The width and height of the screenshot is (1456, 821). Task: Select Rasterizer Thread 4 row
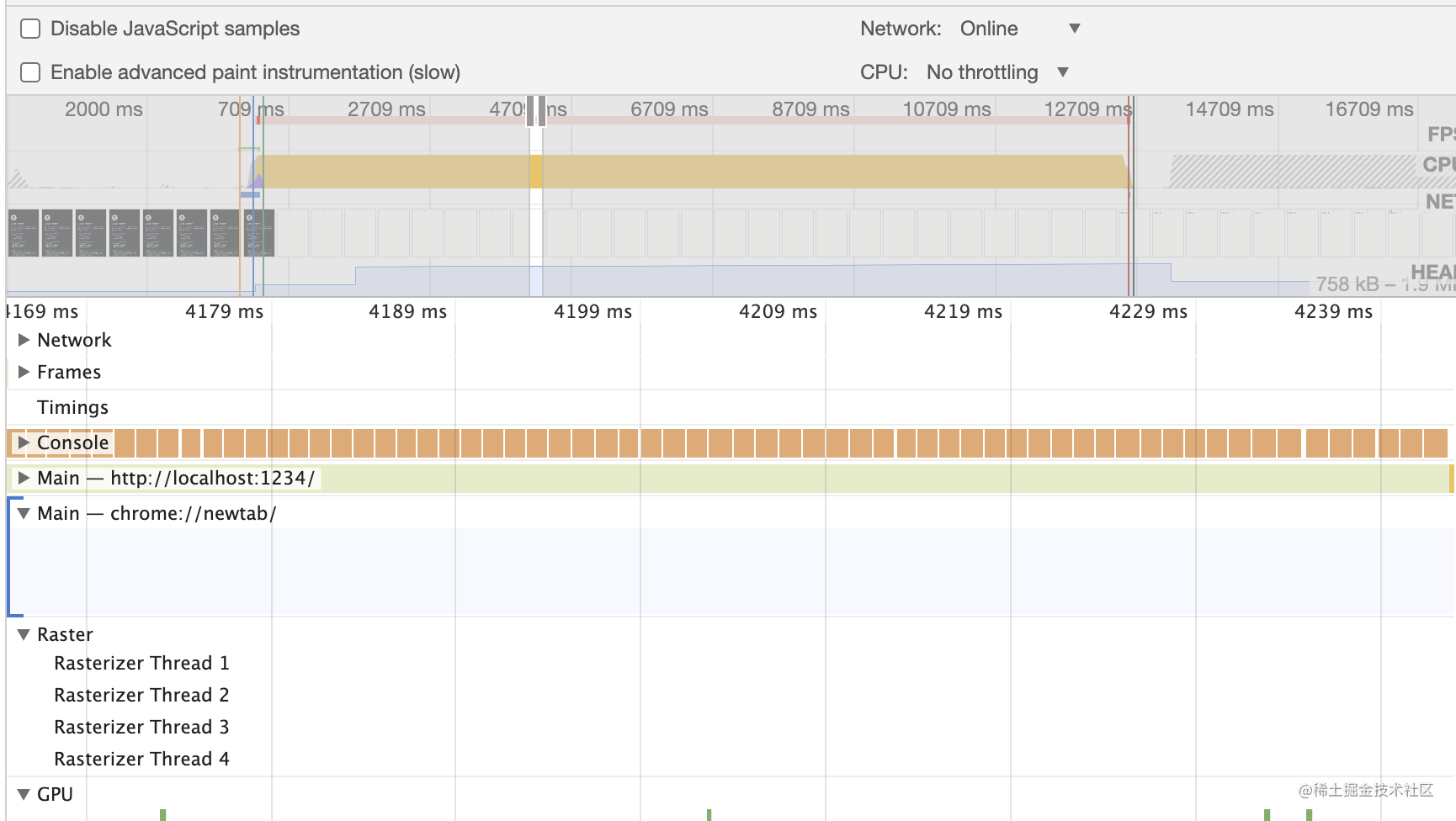141,759
